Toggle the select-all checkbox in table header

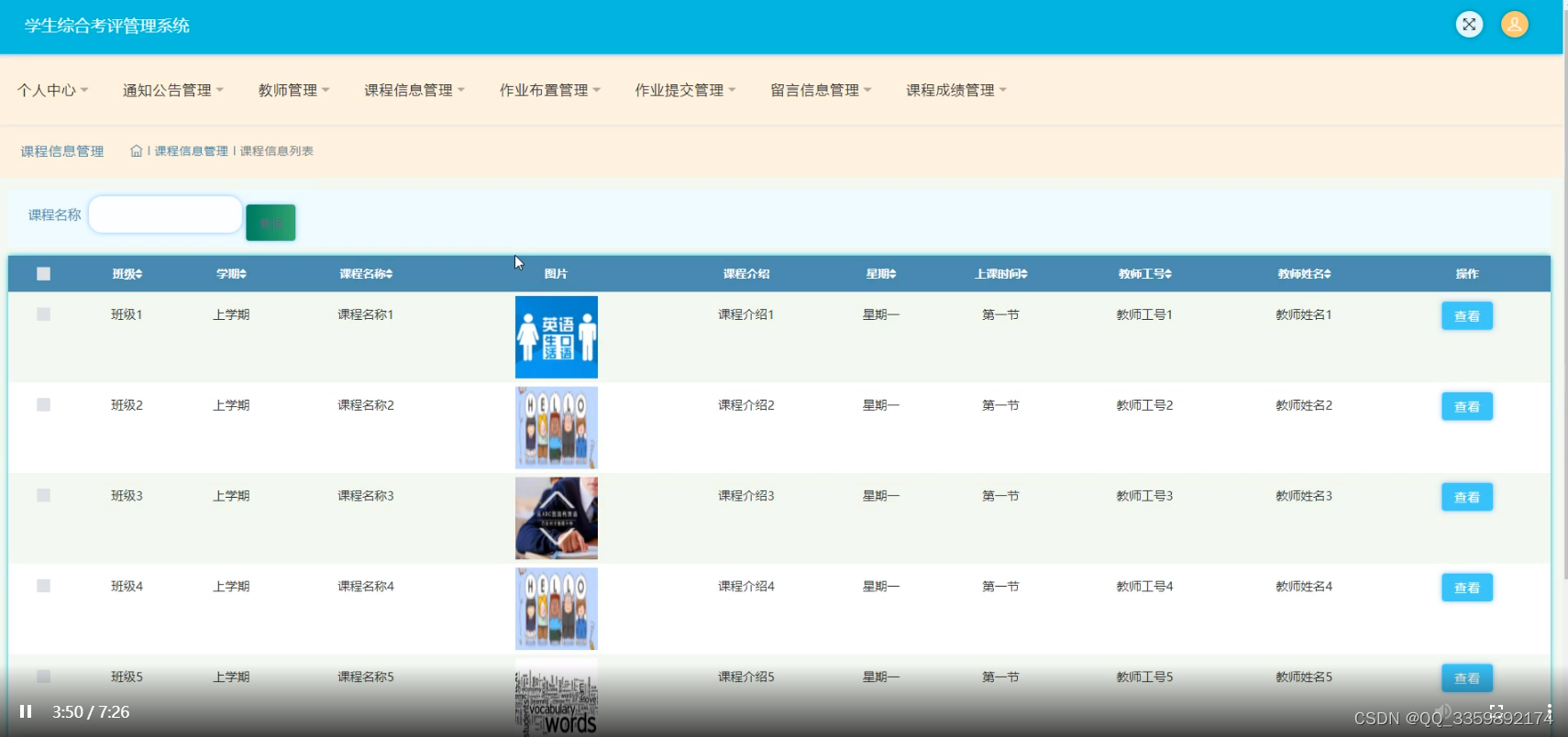(43, 273)
